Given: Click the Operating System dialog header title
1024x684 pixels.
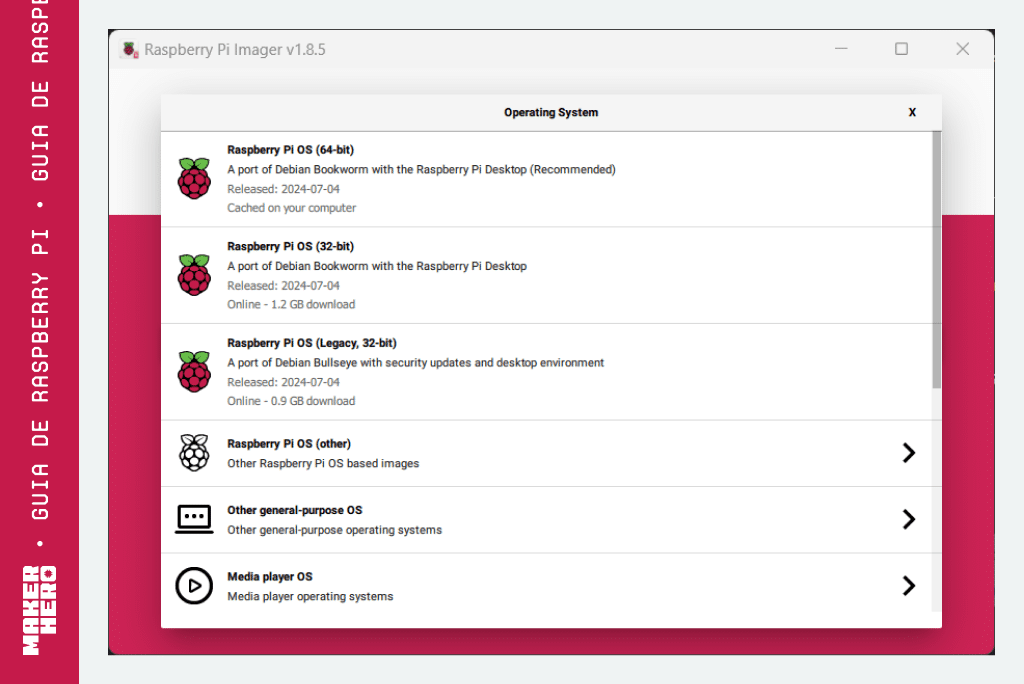Looking at the screenshot, I should (551, 112).
